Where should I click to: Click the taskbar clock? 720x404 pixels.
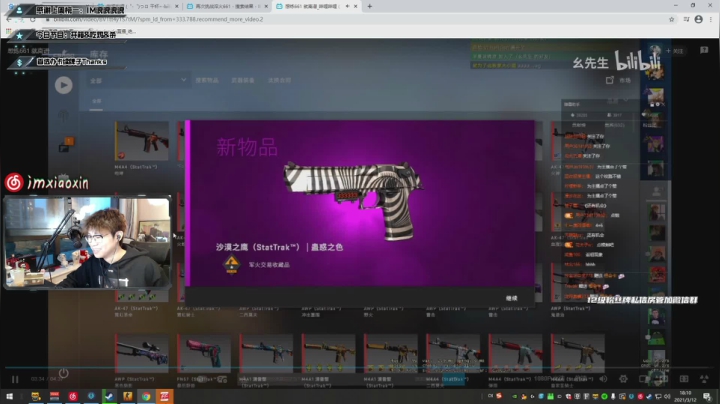[685, 396]
